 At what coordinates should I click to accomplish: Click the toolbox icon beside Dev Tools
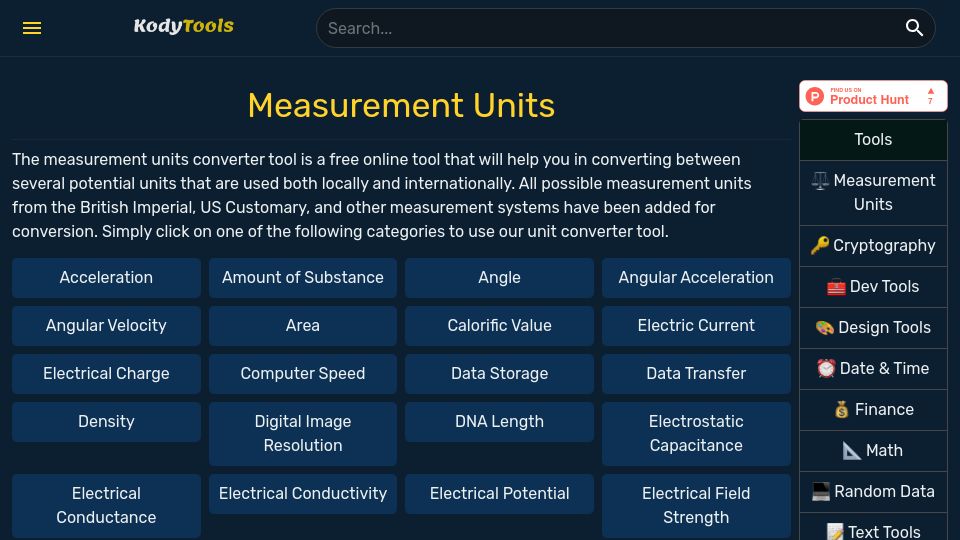(x=836, y=287)
